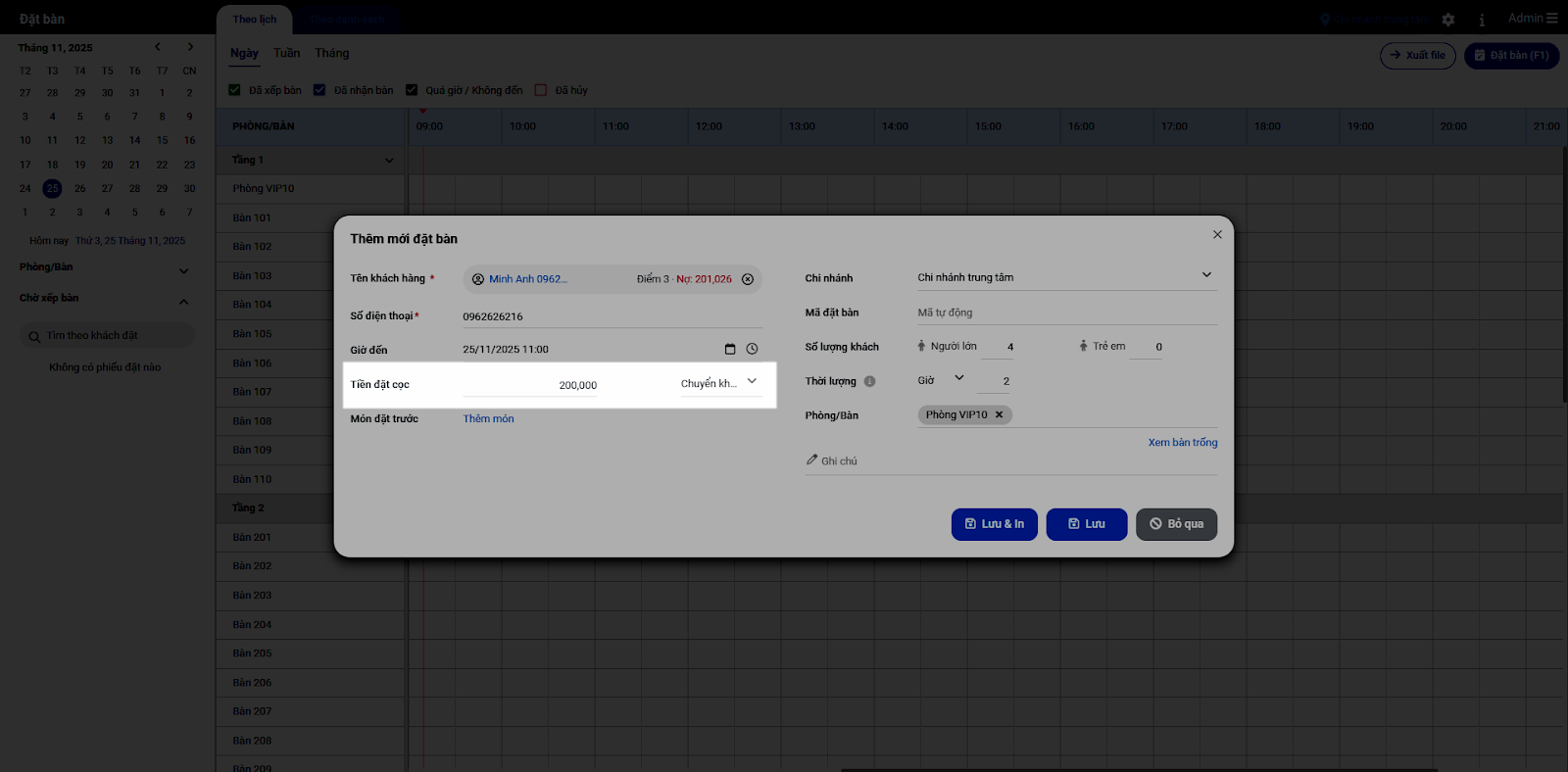Viewport: 1568px width, 772px height.
Task: Remove the Phòng VIP10 tag
Action: coord(999,415)
